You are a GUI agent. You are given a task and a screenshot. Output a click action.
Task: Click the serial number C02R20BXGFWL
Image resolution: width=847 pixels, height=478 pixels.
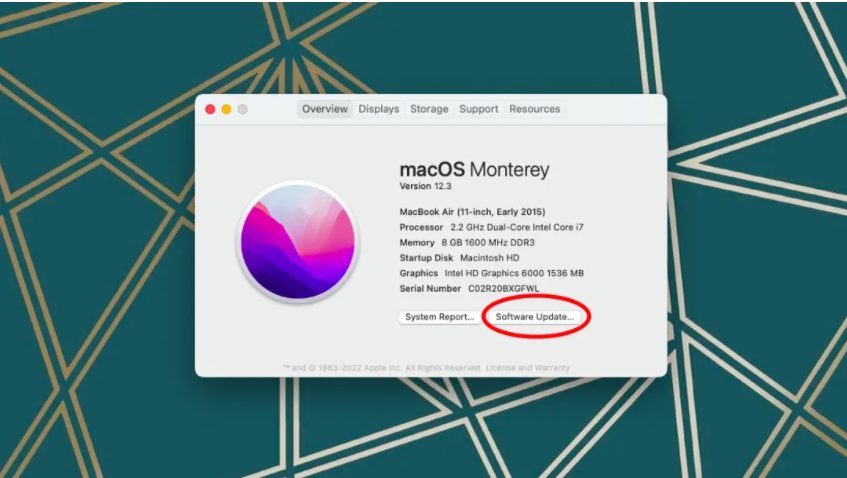pos(503,289)
